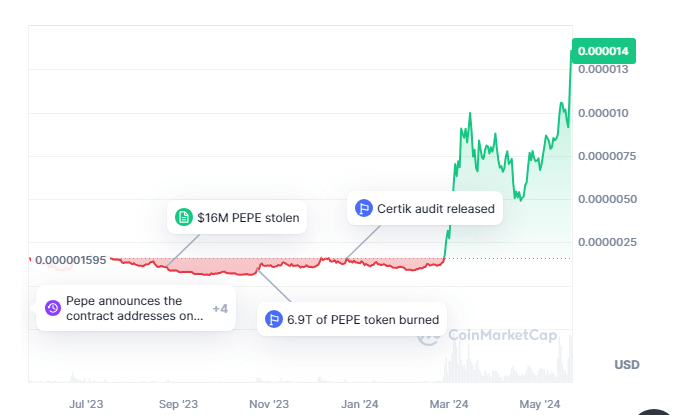Click the USD currency label

pyautogui.click(x=626, y=365)
